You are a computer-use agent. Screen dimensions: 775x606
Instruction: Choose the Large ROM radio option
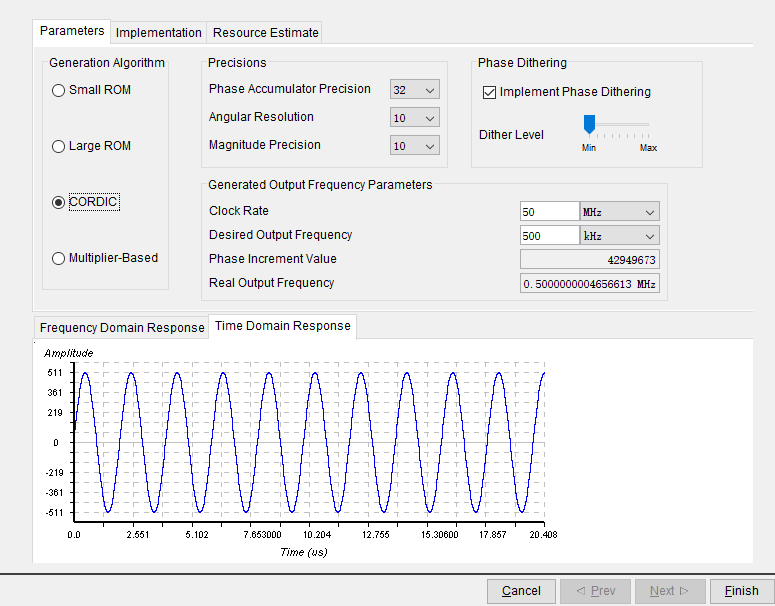(x=59, y=146)
